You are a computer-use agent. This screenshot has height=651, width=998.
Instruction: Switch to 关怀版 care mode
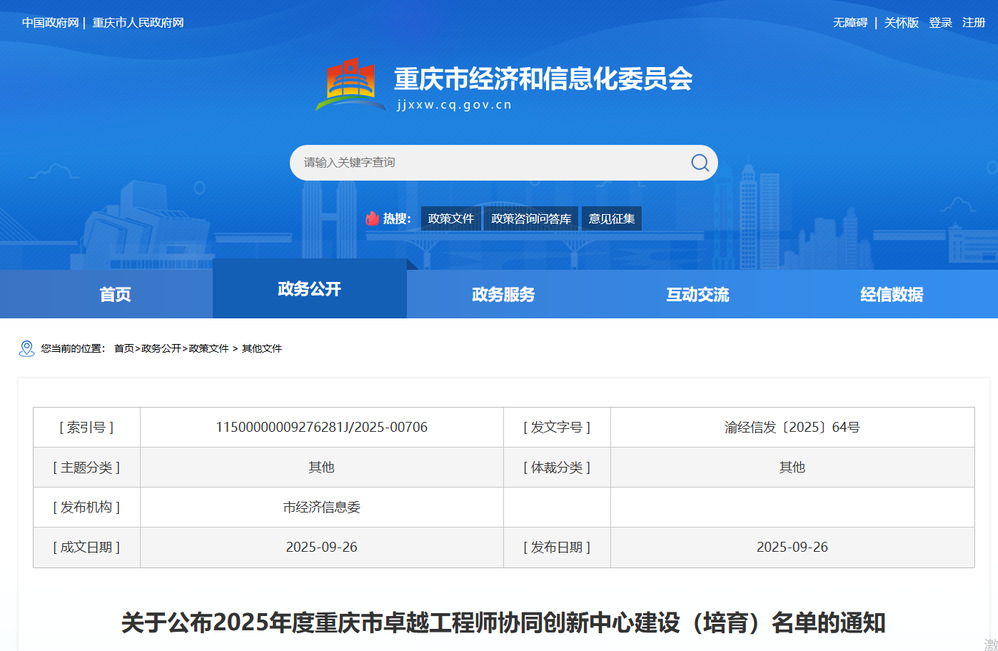[x=901, y=22]
